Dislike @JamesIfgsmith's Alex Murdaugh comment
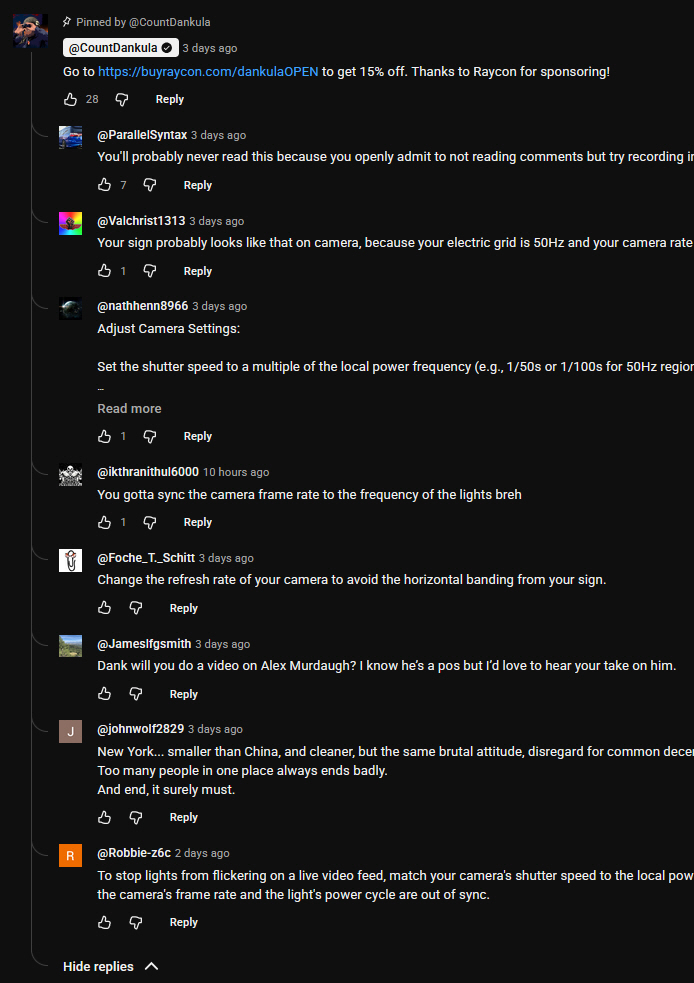 135,694
